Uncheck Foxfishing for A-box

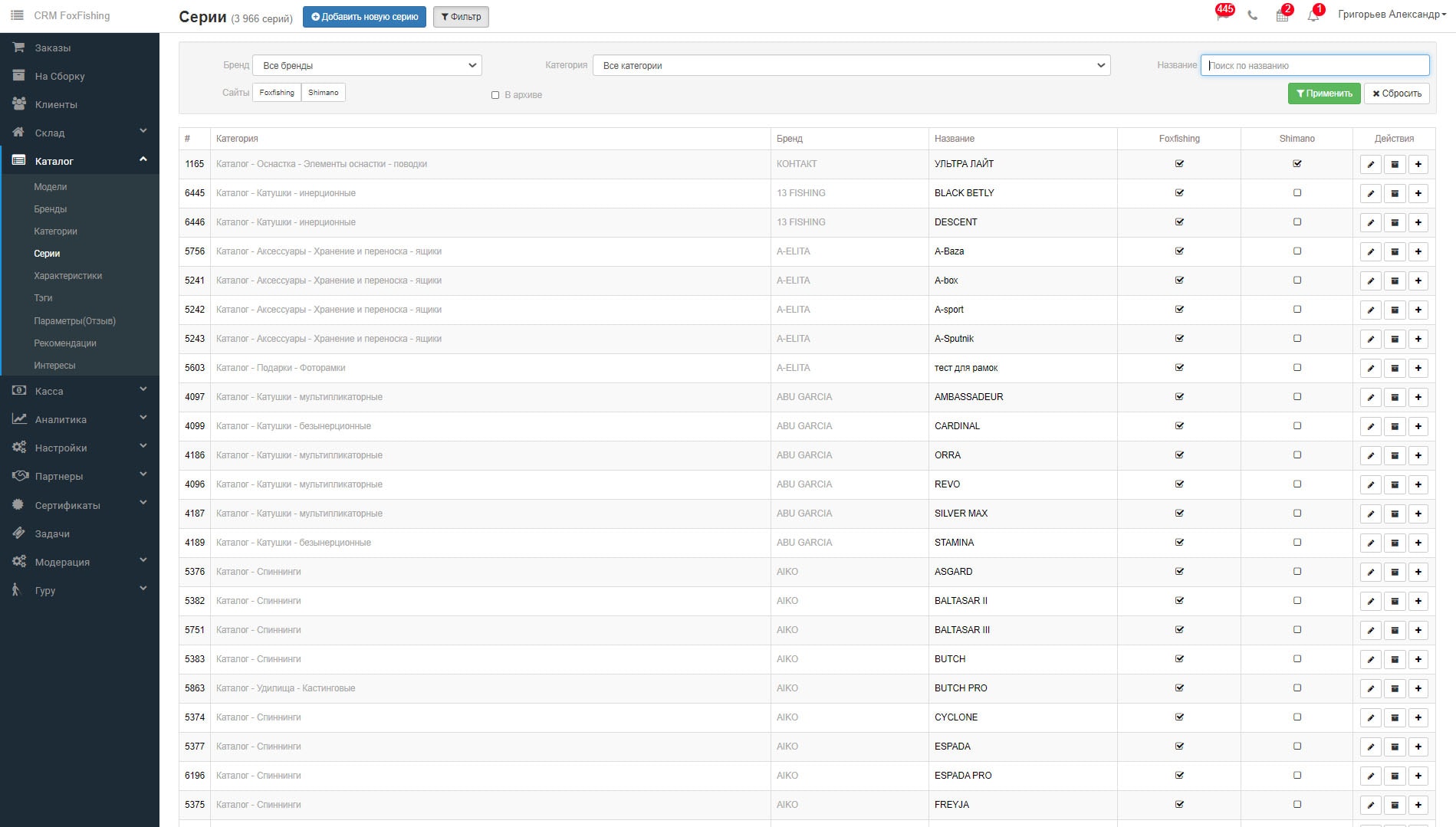[1179, 280]
